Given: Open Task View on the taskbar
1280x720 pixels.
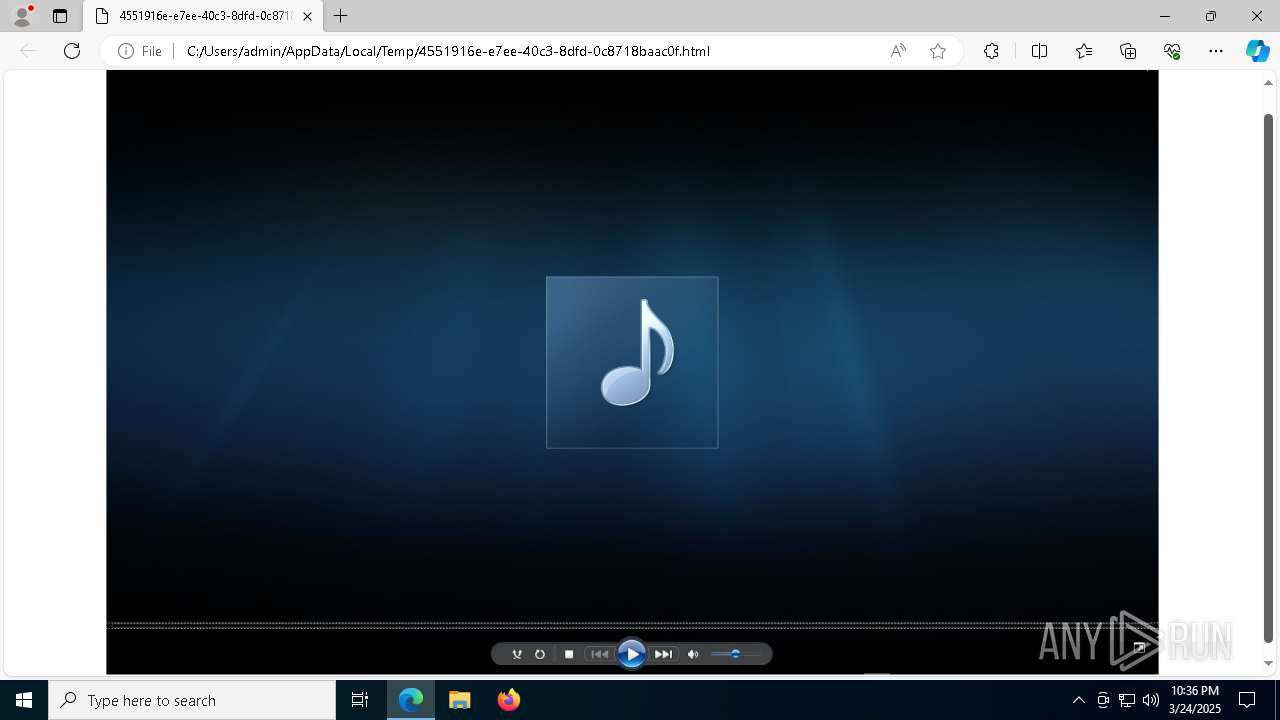Looking at the screenshot, I should click(x=360, y=700).
